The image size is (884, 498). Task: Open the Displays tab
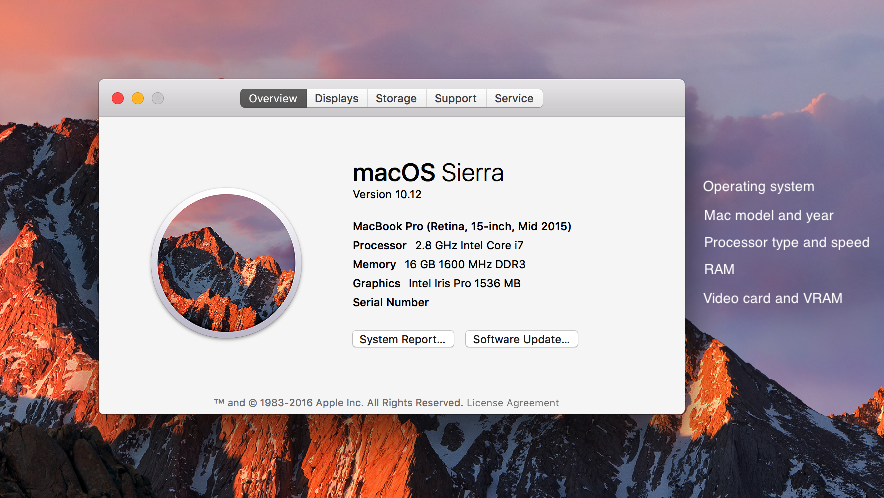click(337, 98)
